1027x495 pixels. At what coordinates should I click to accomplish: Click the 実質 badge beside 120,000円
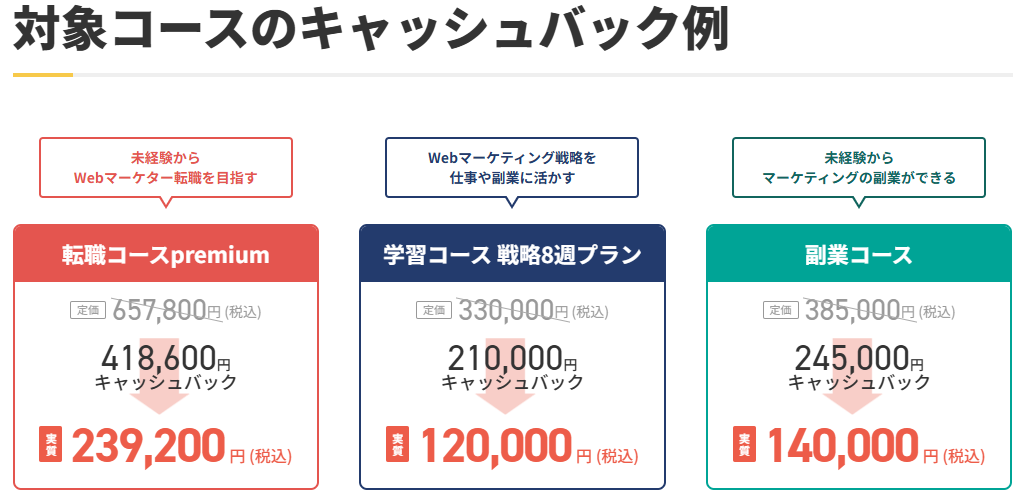click(397, 445)
